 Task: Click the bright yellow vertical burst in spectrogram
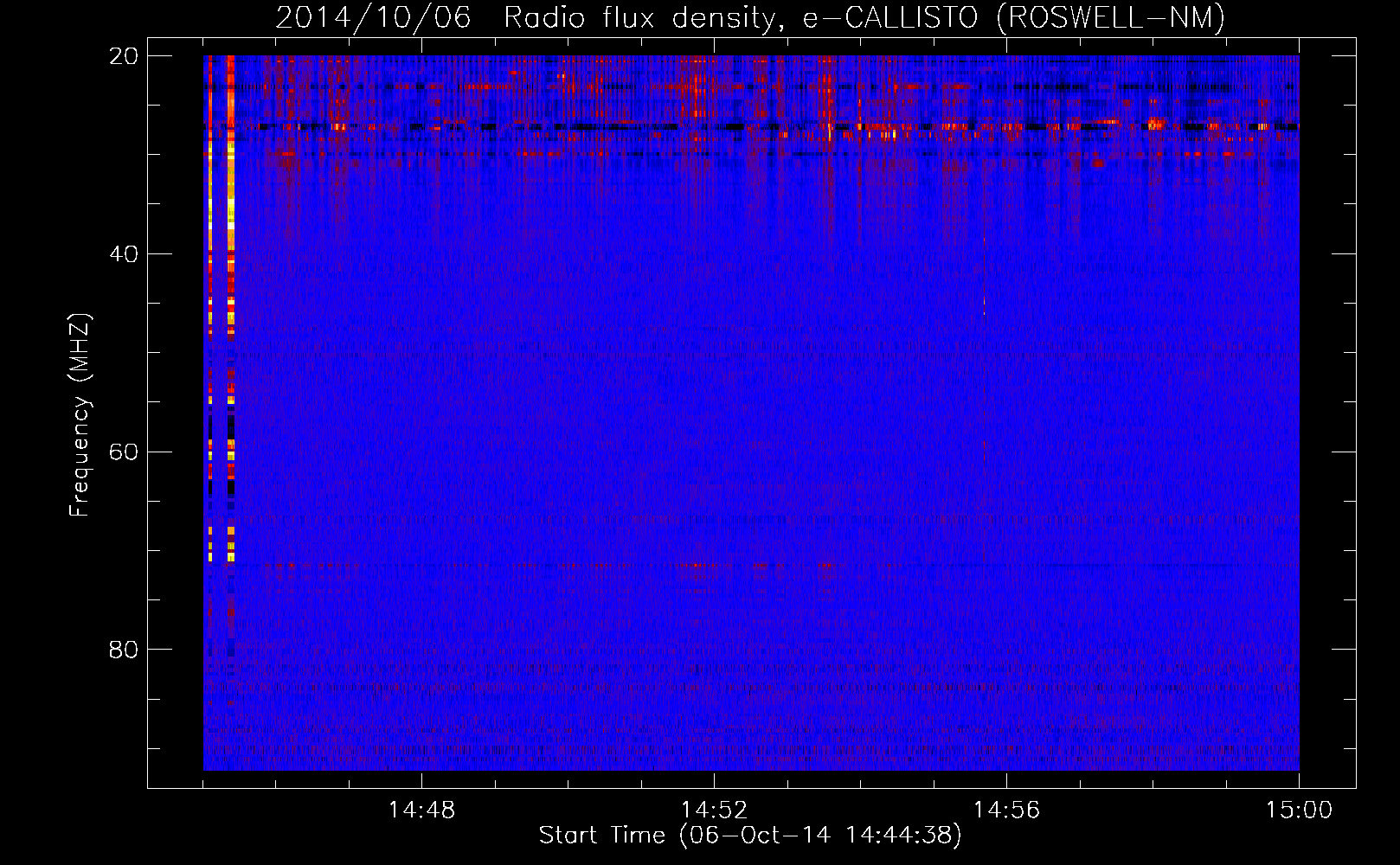tap(230, 309)
